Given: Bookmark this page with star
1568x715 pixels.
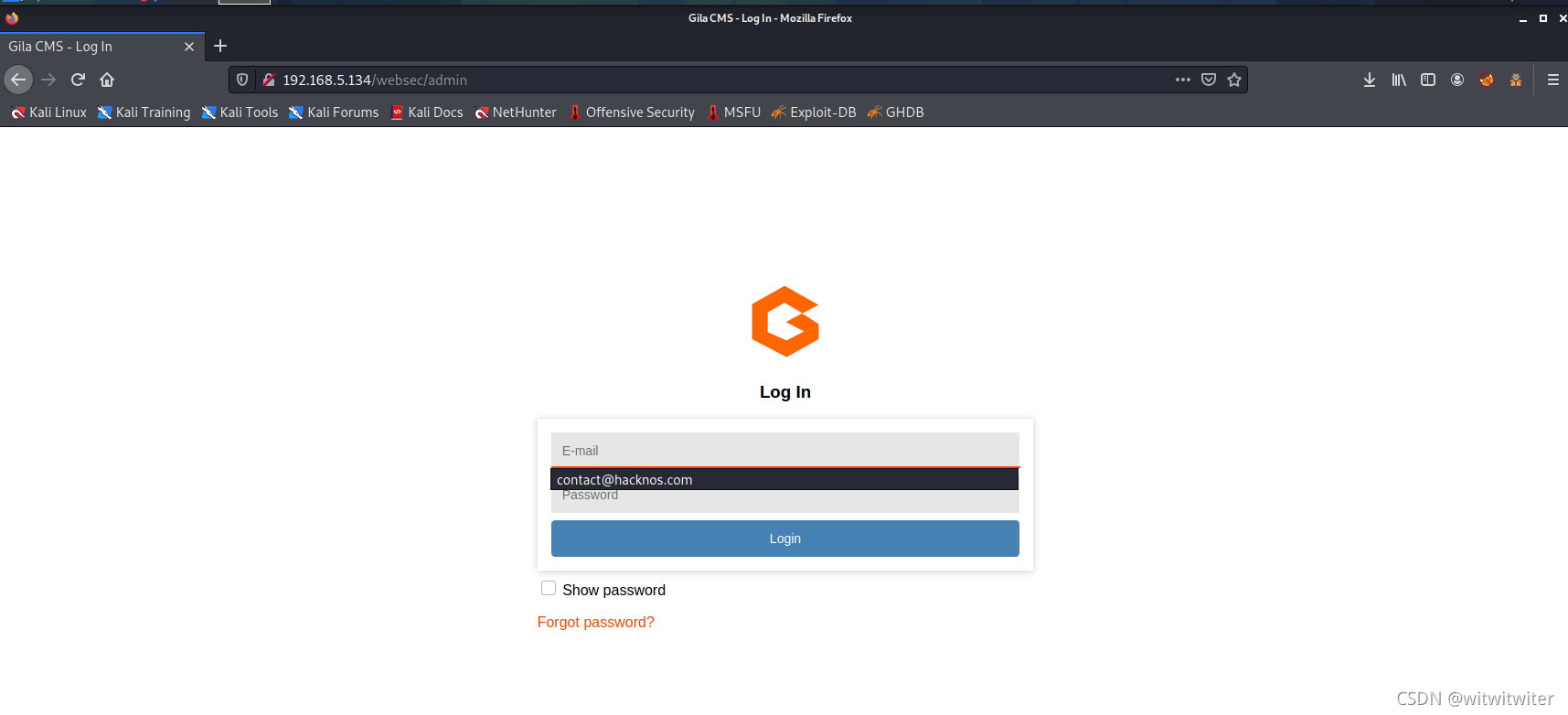Looking at the screenshot, I should coord(1234,80).
